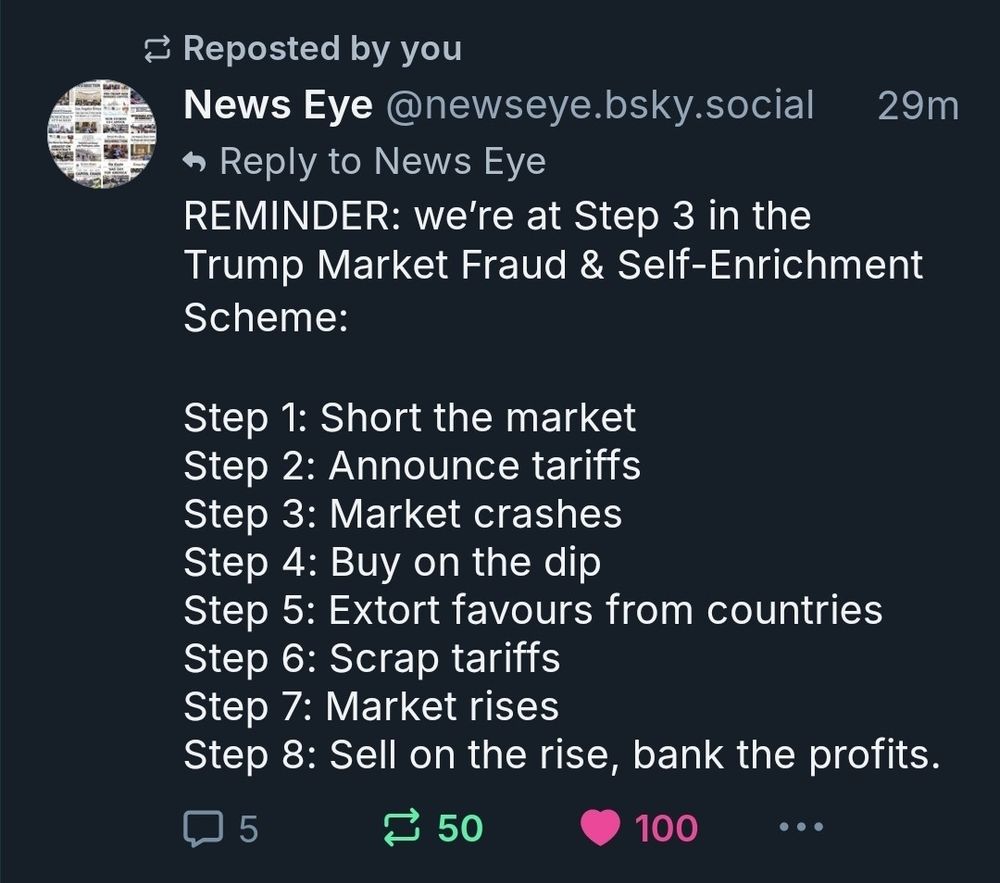
Task: Click the 29m post timestamp
Action: pyautogui.click(x=917, y=104)
